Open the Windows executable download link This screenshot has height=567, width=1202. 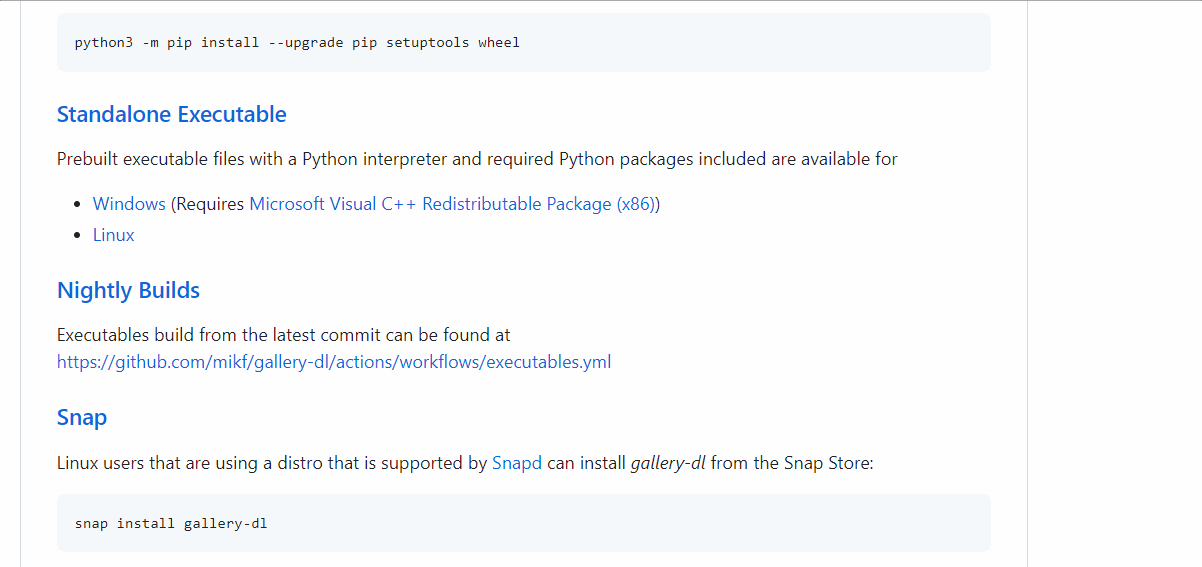point(129,204)
